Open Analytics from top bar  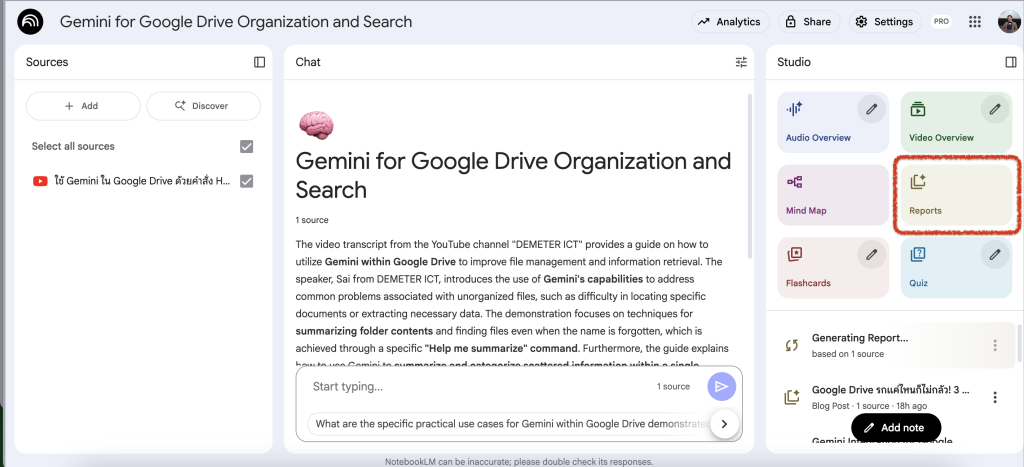click(x=729, y=22)
